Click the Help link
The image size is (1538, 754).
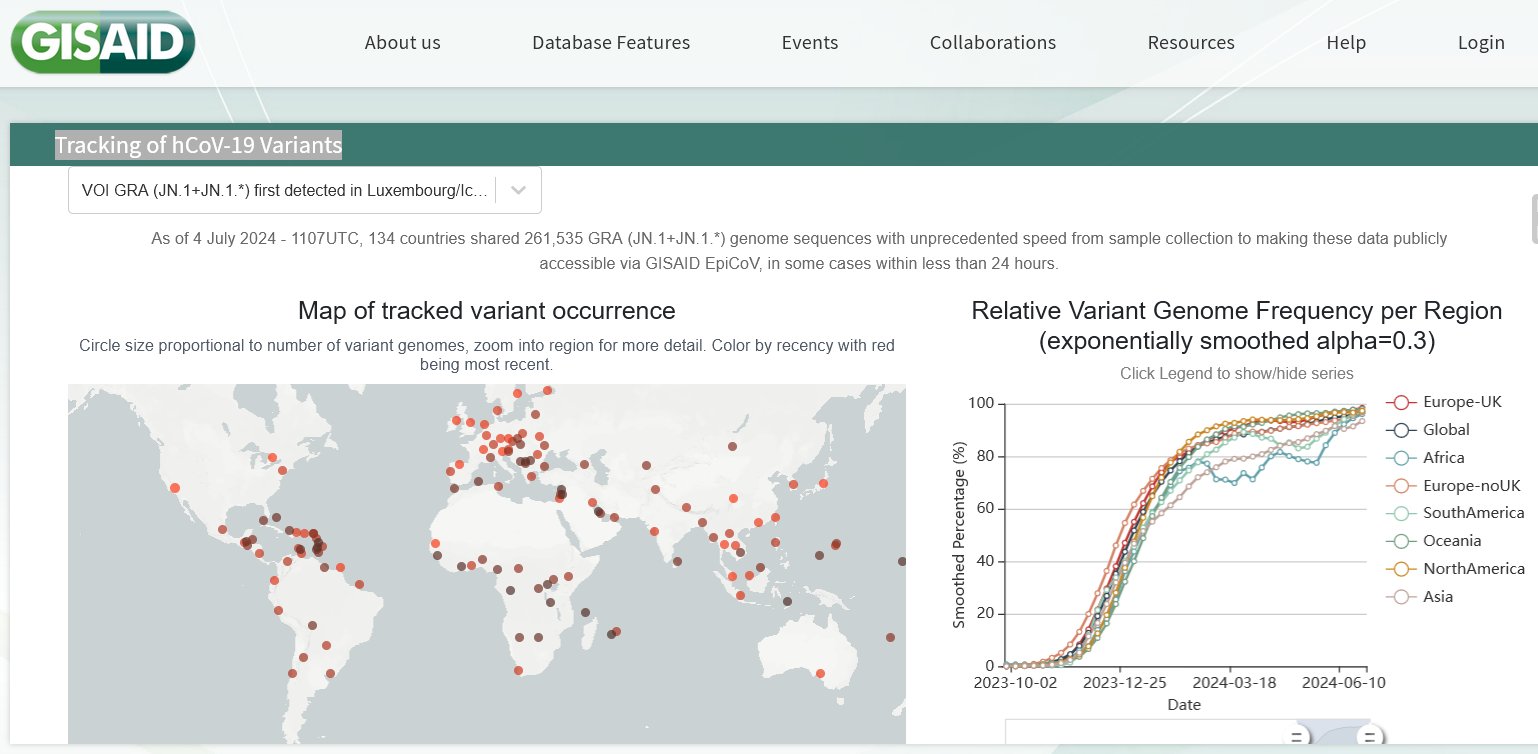(1346, 43)
